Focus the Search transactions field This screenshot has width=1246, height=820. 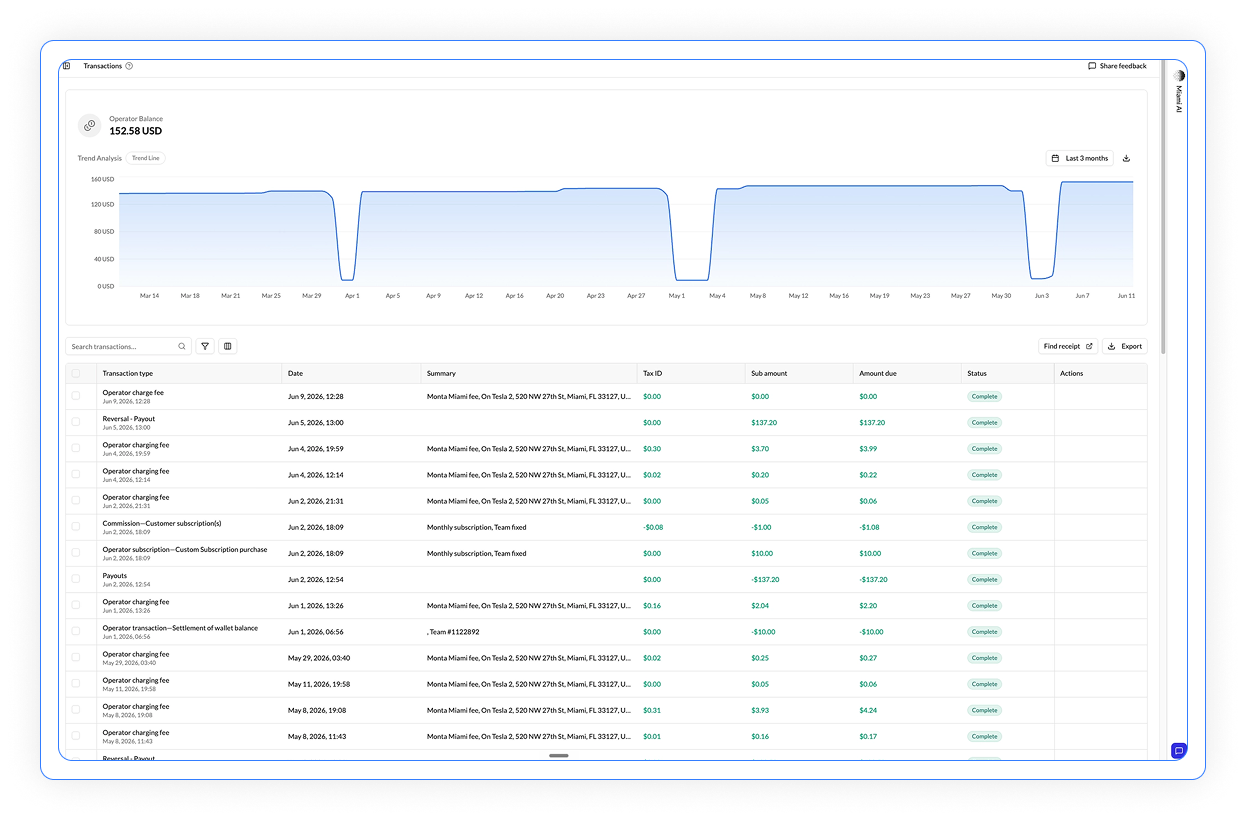tap(128, 346)
